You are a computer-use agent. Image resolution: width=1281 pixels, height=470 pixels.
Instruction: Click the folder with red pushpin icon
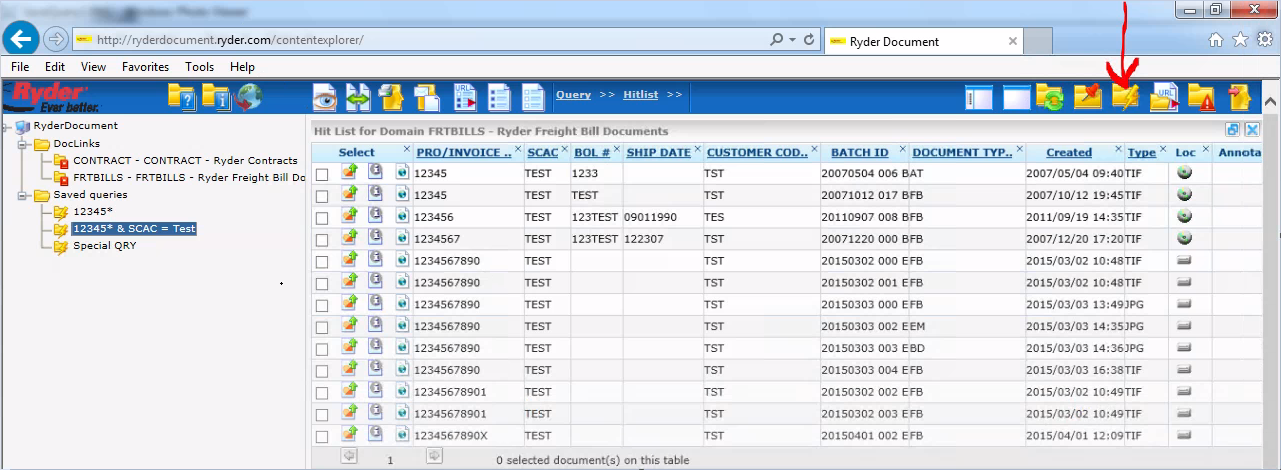click(x=1087, y=97)
